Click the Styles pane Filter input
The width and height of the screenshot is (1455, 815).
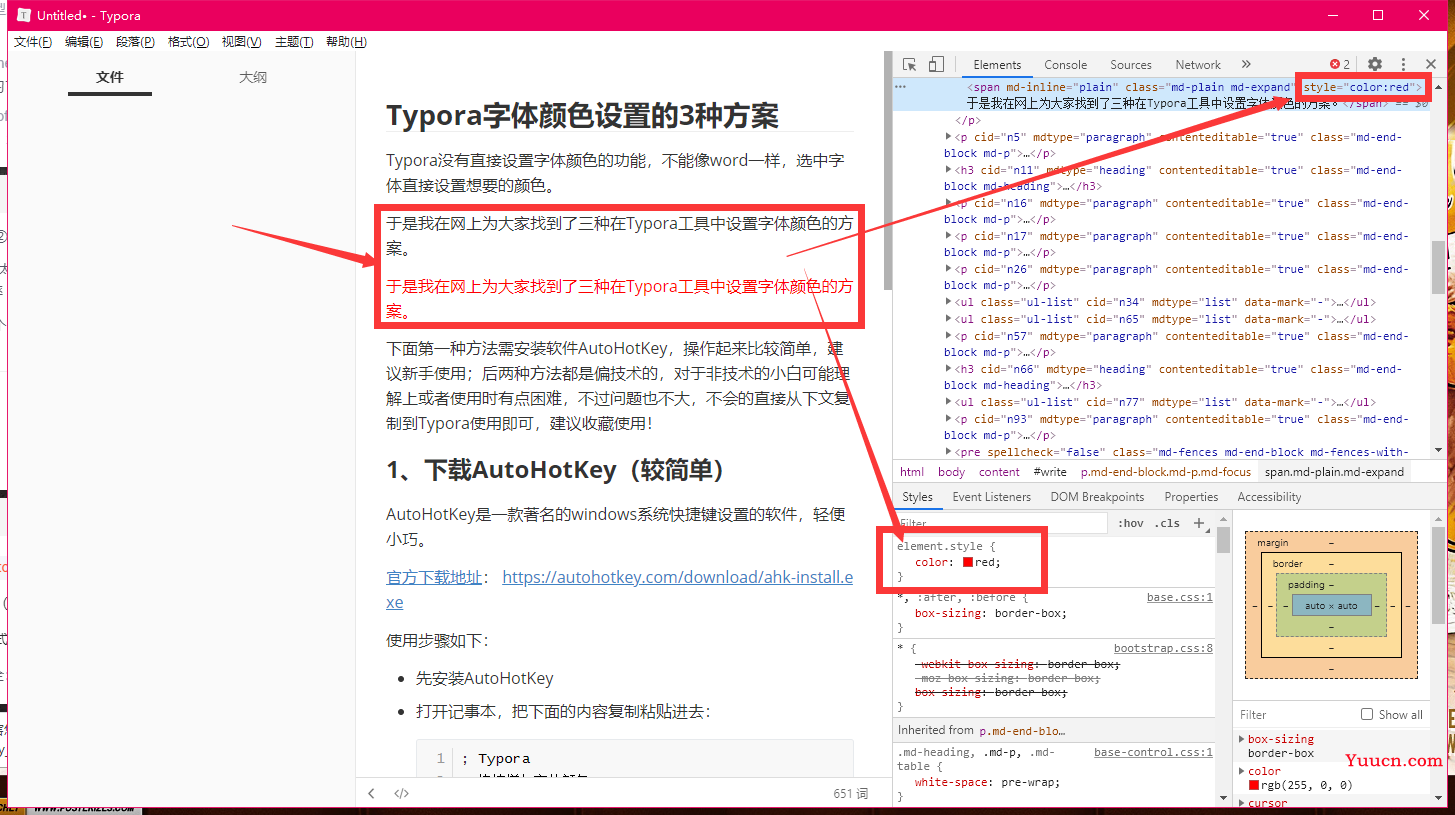click(x=1003, y=523)
